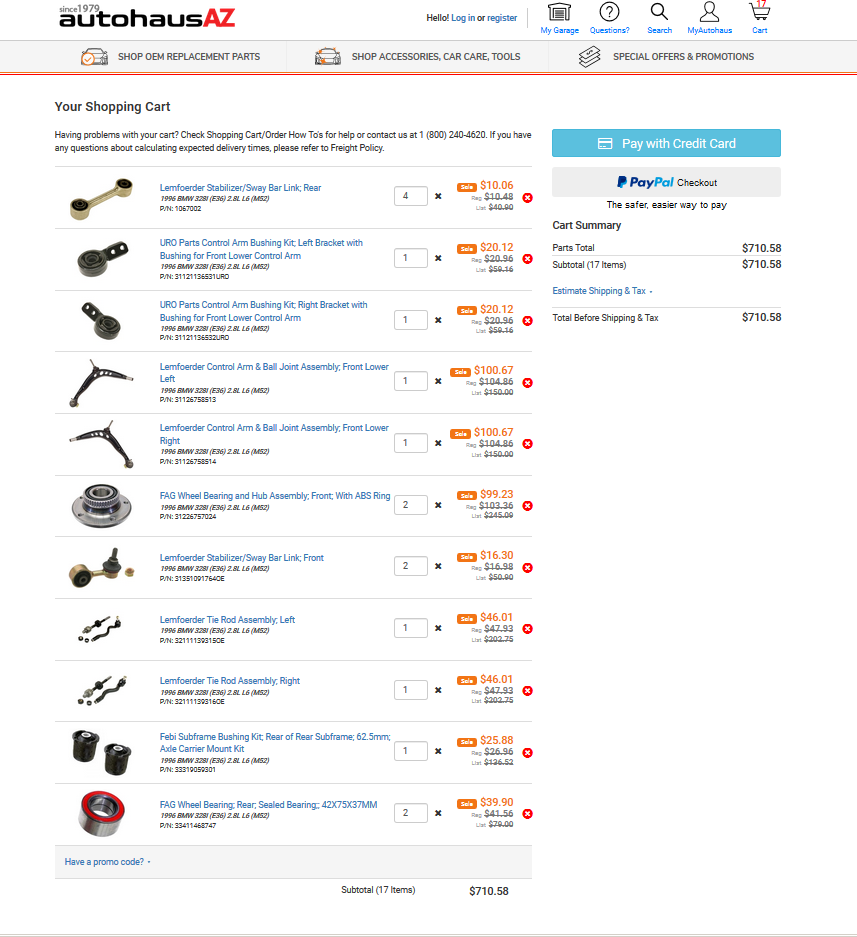This screenshot has width=857, height=937.
Task: Click the Log in link
Action: coord(463,18)
